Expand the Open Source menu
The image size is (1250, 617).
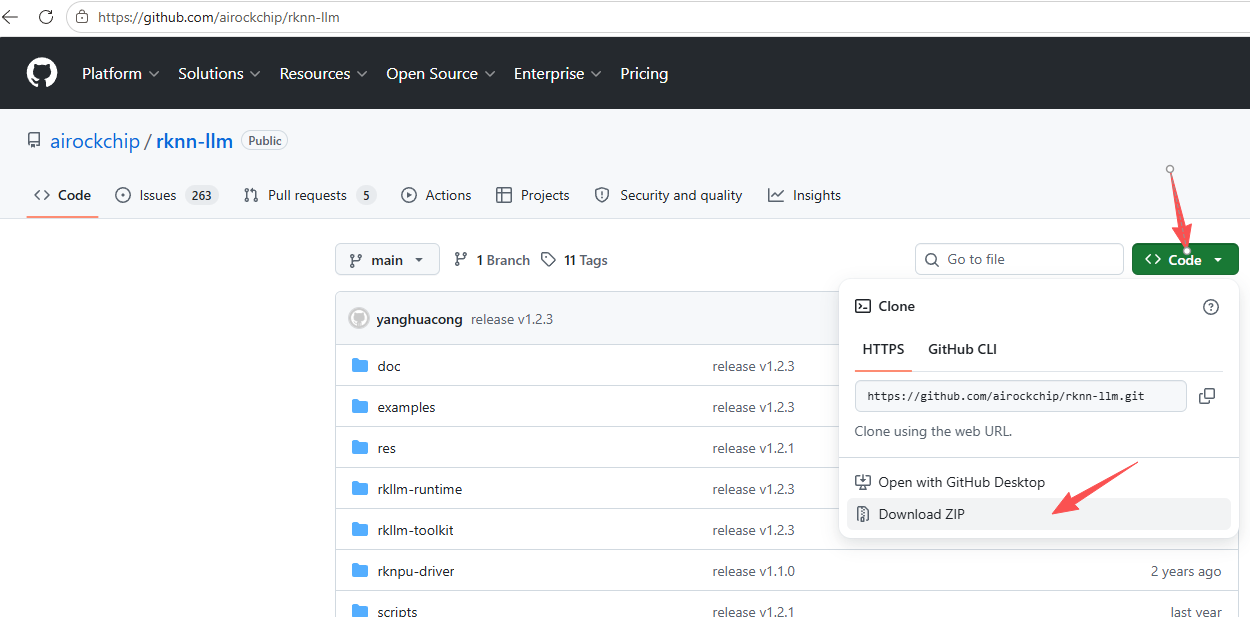(x=440, y=73)
